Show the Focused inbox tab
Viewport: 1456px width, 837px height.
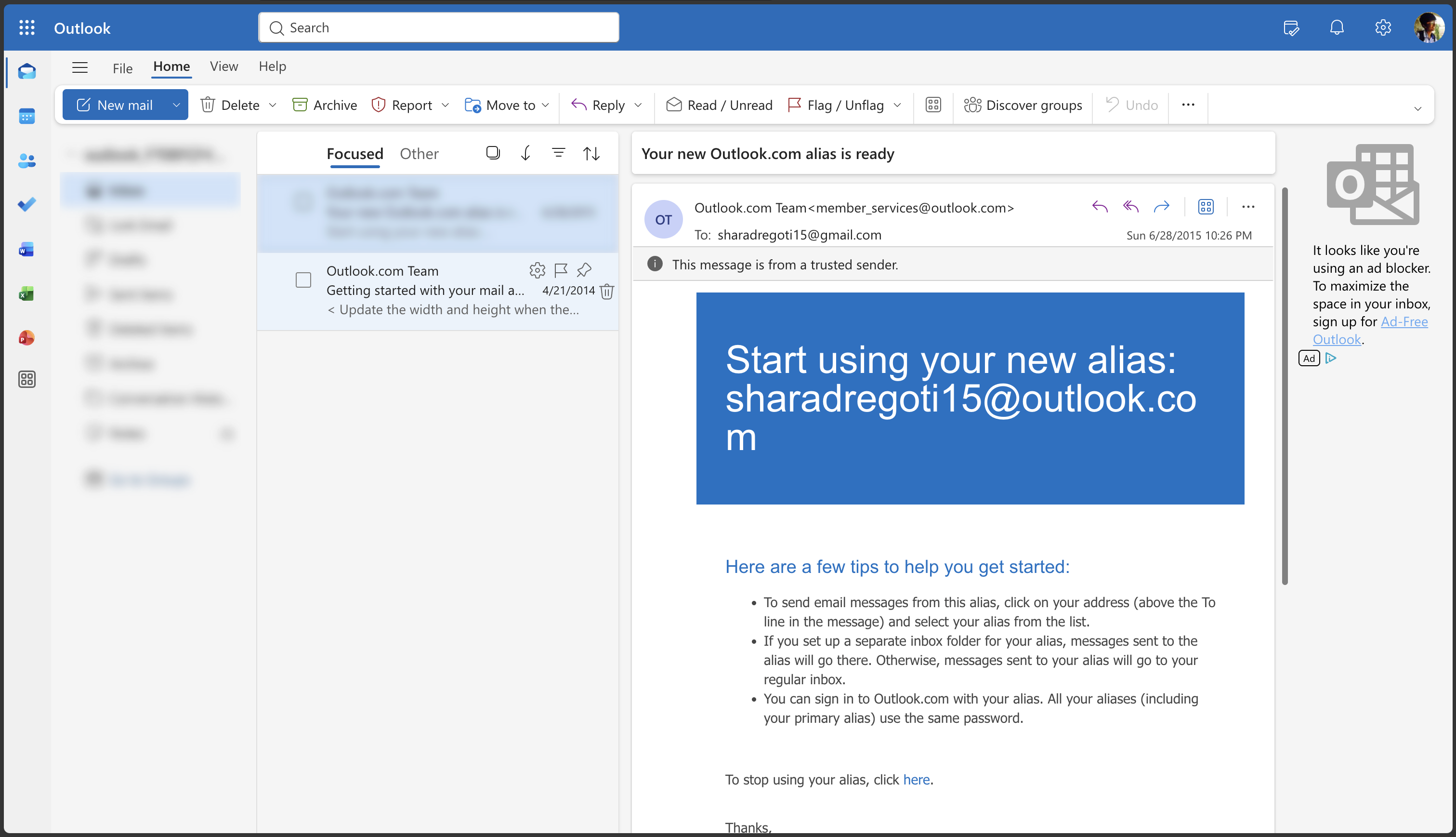[354, 154]
